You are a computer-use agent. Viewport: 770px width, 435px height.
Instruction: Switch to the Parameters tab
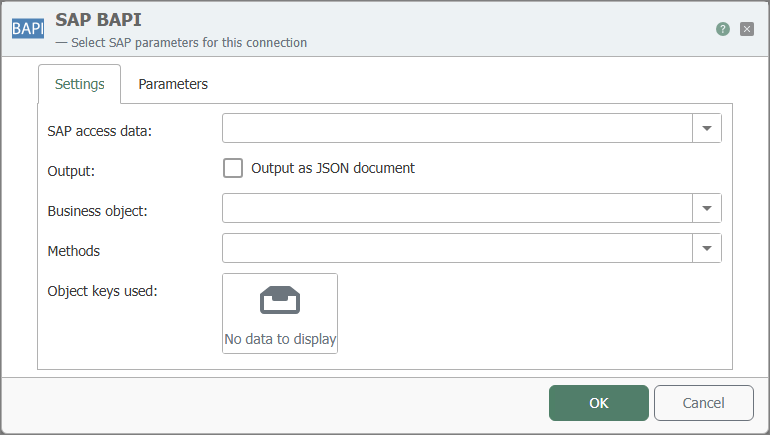coord(173,84)
